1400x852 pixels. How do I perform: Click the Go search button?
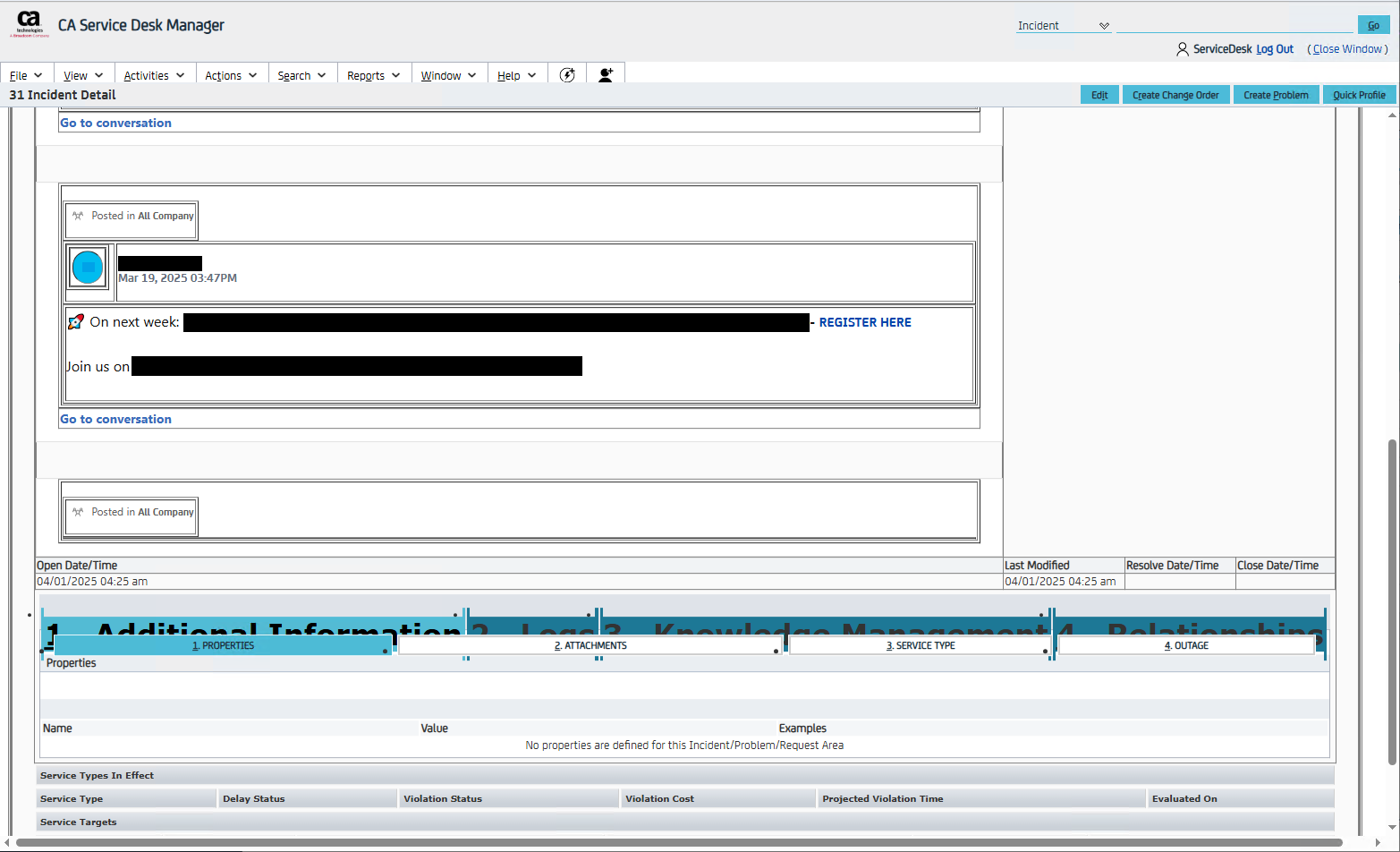(x=1373, y=25)
